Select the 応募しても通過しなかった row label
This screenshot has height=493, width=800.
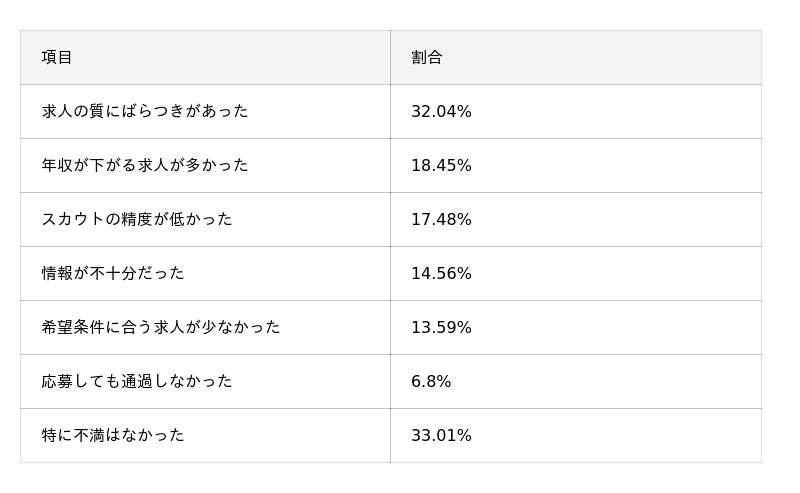coord(137,382)
